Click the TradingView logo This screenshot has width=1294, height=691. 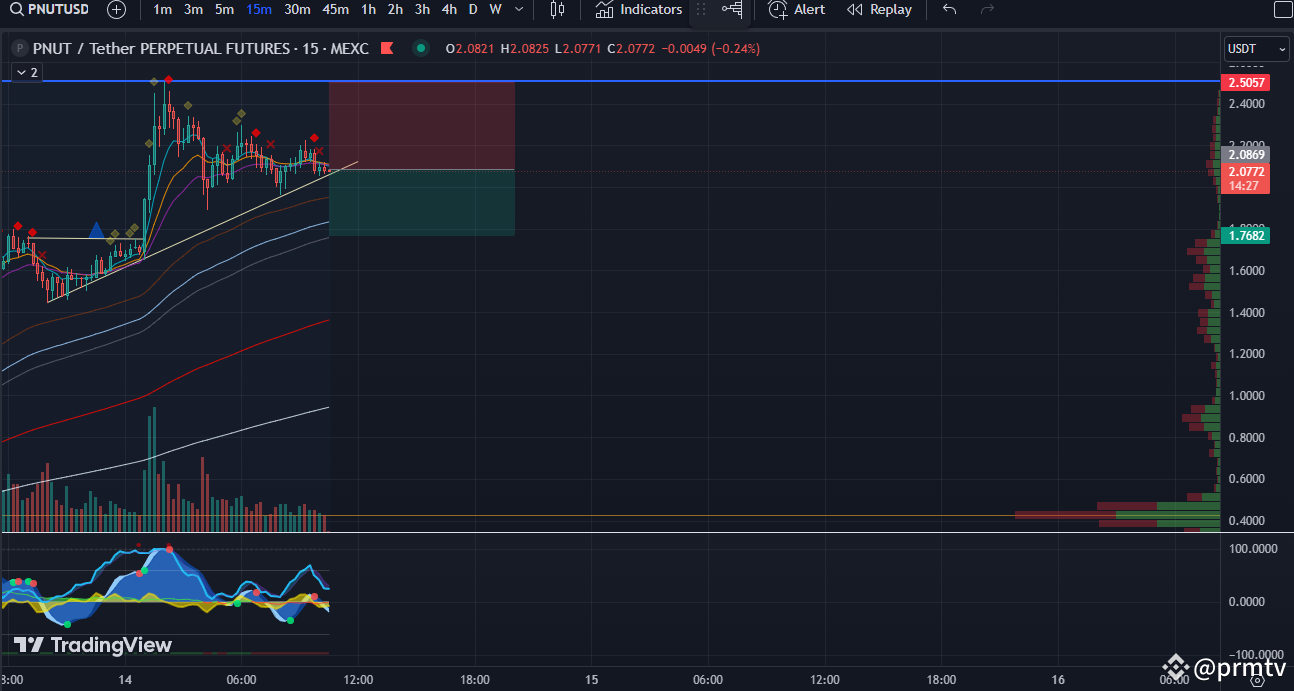(93, 645)
